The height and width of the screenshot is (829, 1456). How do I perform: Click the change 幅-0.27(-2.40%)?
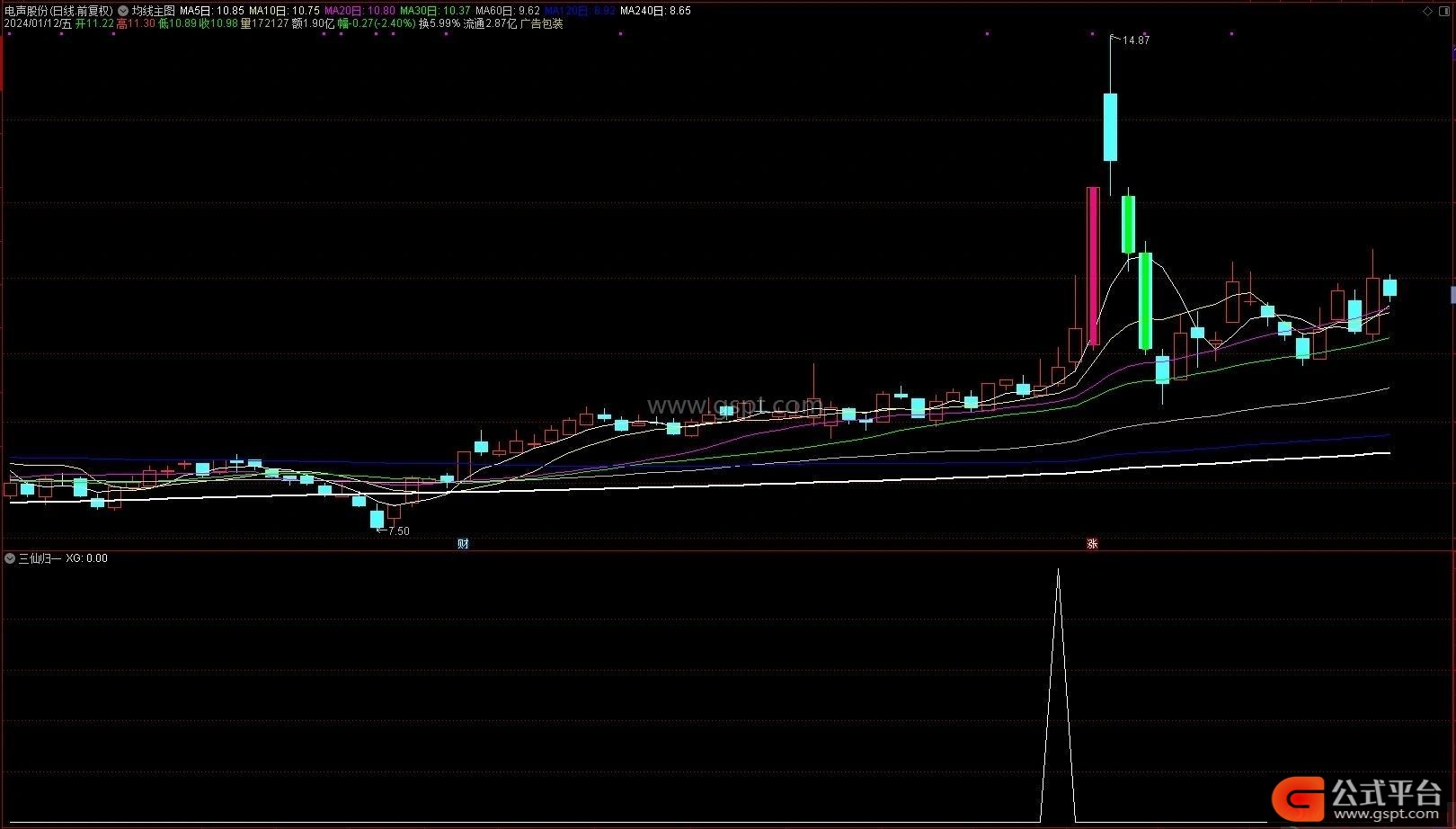pyautogui.click(x=377, y=24)
